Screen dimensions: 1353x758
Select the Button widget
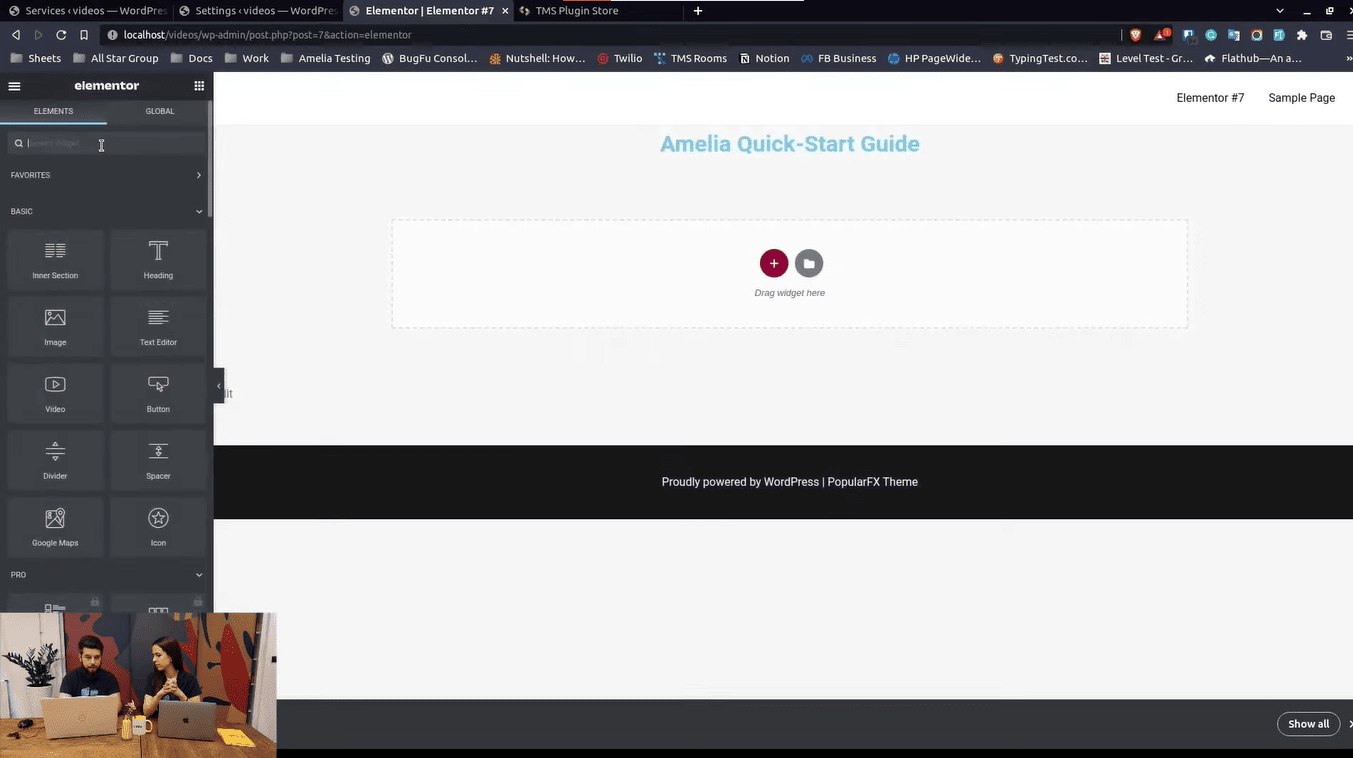(x=158, y=394)
